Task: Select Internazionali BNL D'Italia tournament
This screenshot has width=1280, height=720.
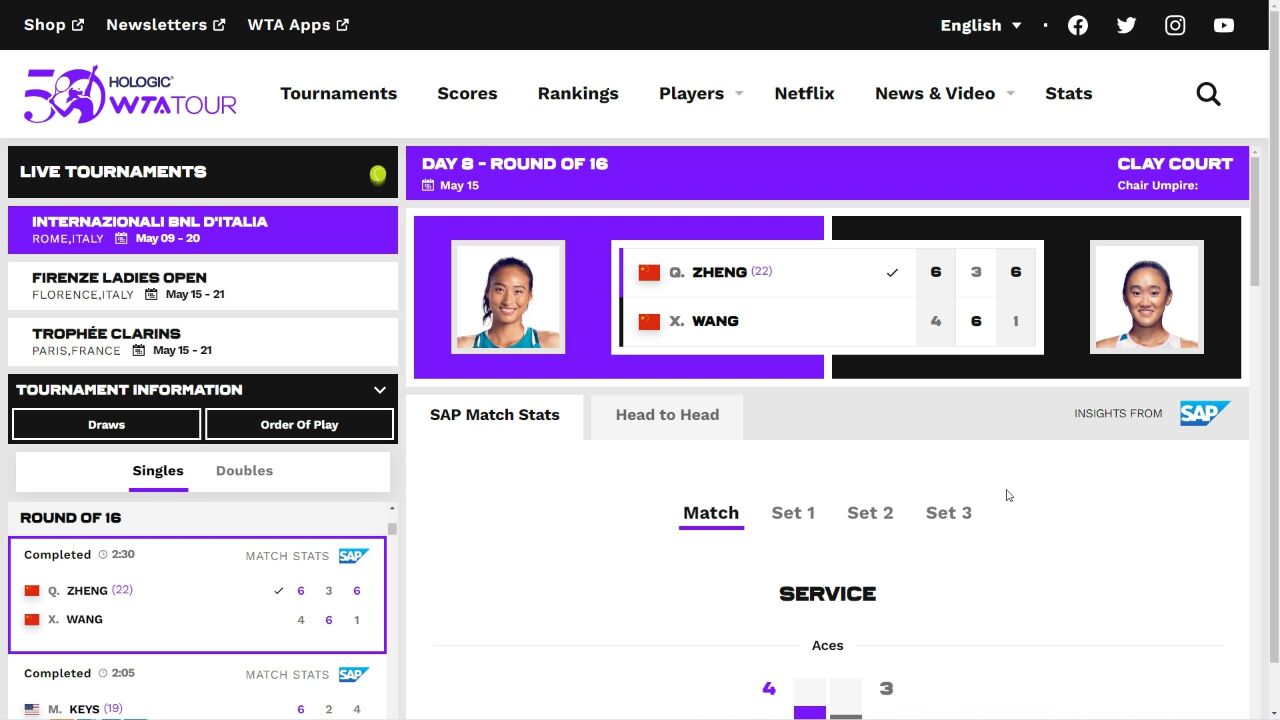Action: click(x=203, y=230)
